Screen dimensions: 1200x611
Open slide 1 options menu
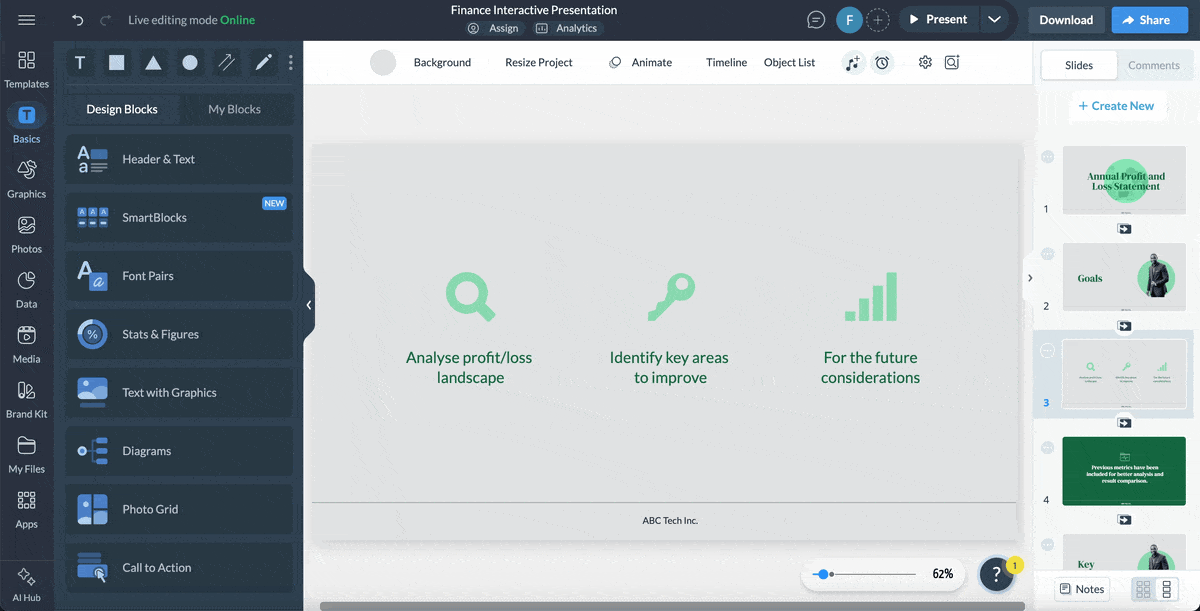(1047, 157)
